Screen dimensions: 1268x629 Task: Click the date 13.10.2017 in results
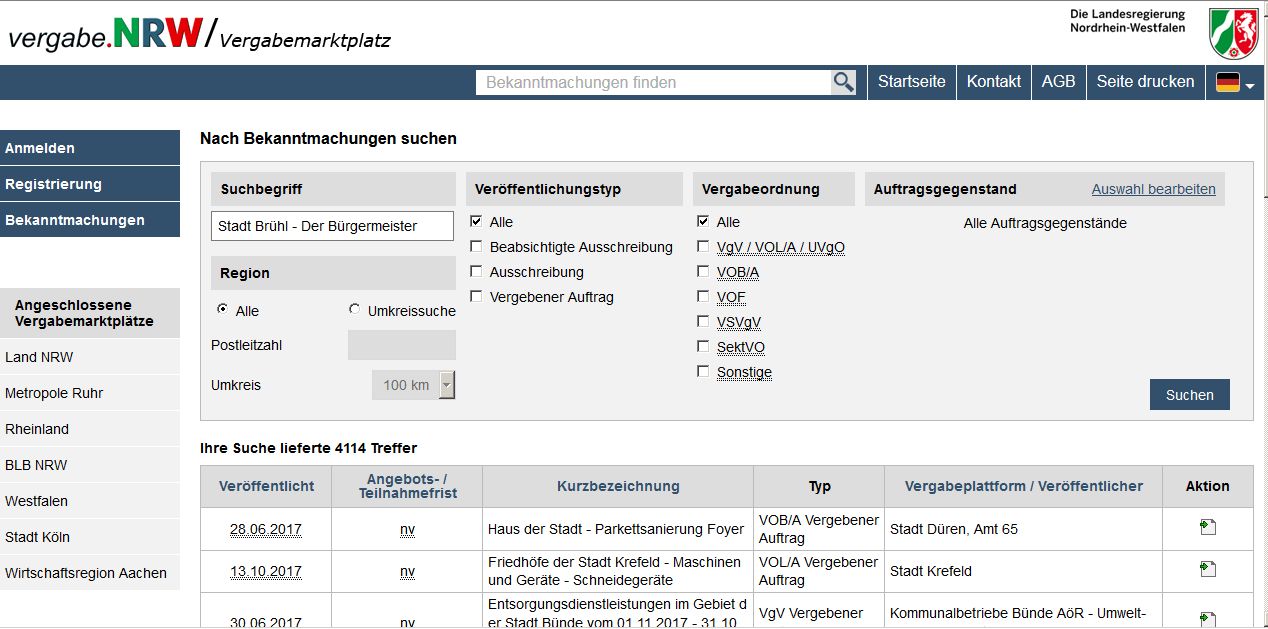(265, 571)
